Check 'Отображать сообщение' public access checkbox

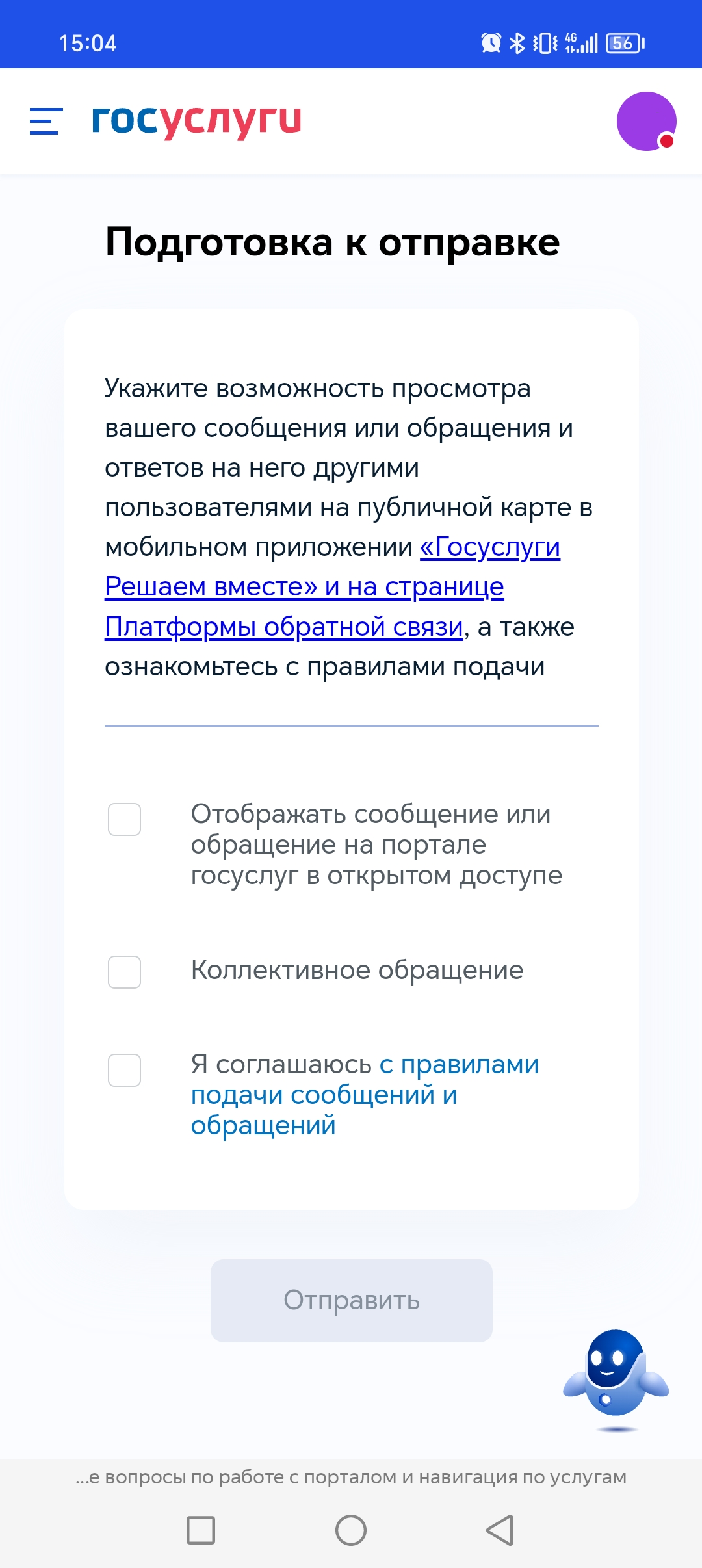pos(124,819)
